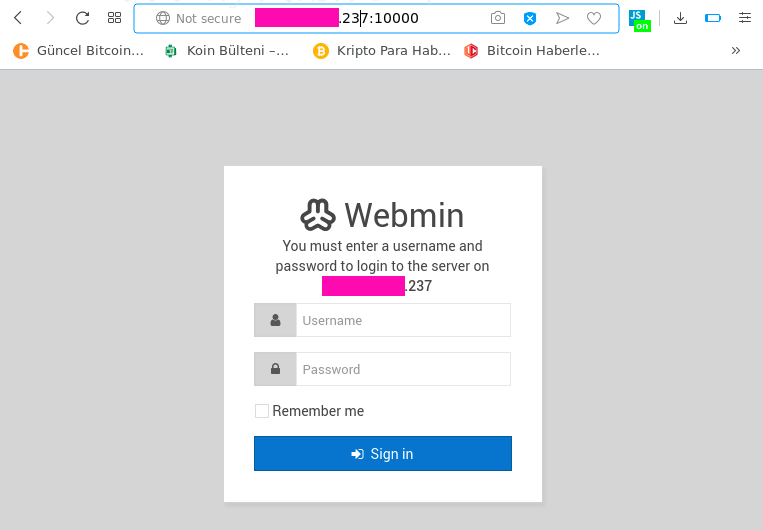Open the tab grid speed dial icon
This screenshot has height=530, width=763.
(x=115, y=18)
